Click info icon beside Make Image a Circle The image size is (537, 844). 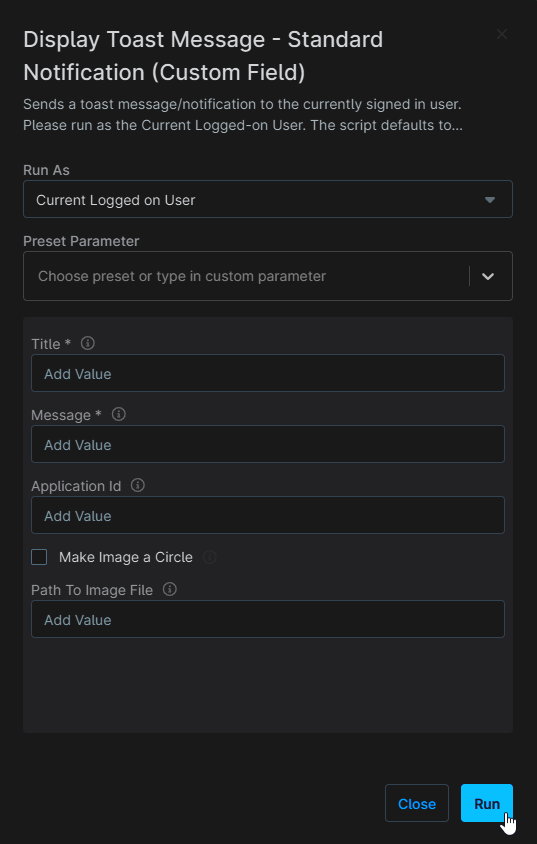(x=210, y=557)
